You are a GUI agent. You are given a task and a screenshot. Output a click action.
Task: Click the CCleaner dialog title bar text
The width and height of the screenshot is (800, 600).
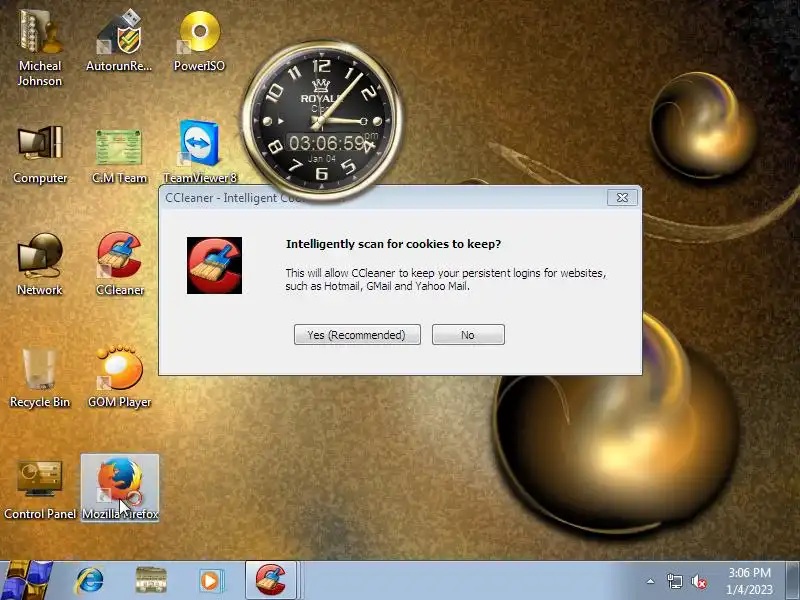[x=235, y=198]
